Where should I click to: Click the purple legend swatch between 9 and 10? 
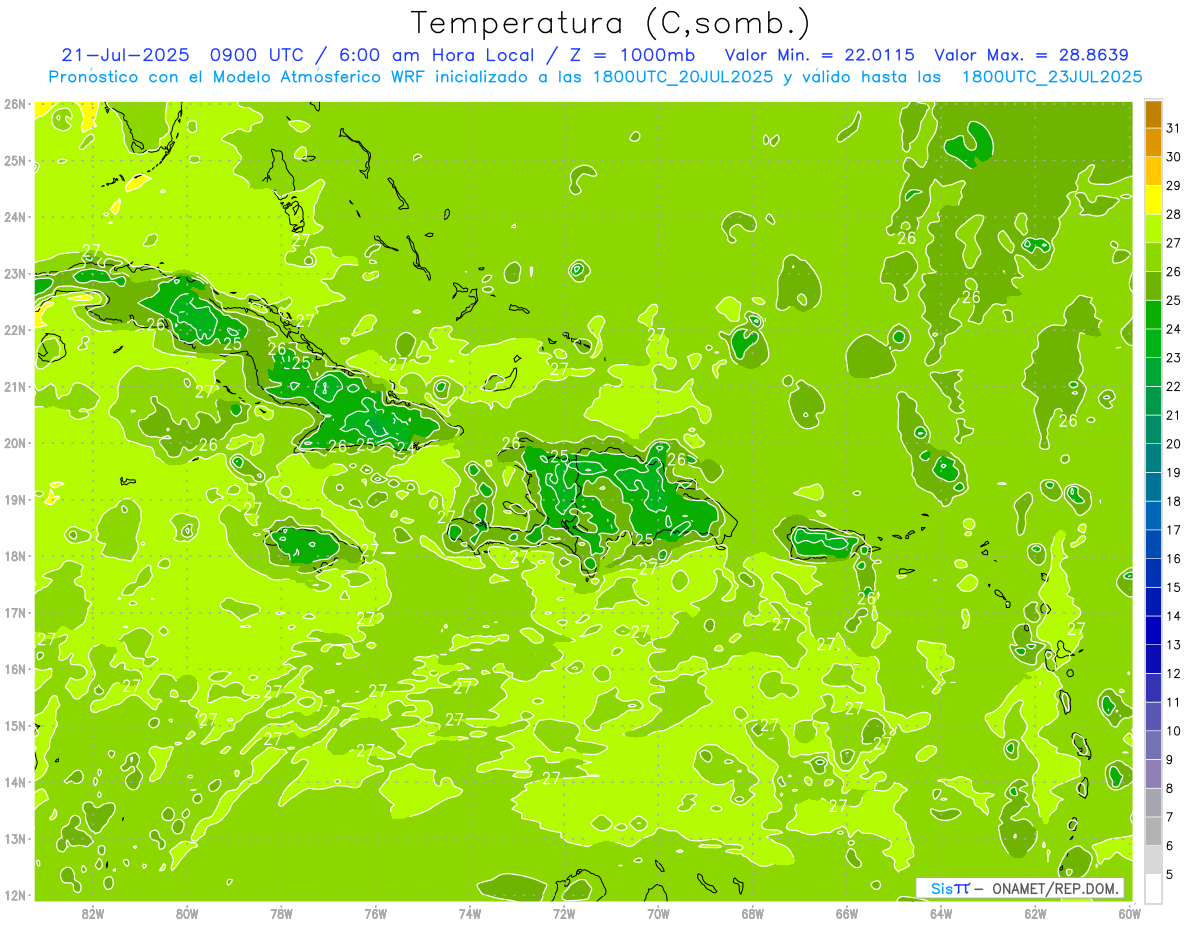pos(1153,744)
